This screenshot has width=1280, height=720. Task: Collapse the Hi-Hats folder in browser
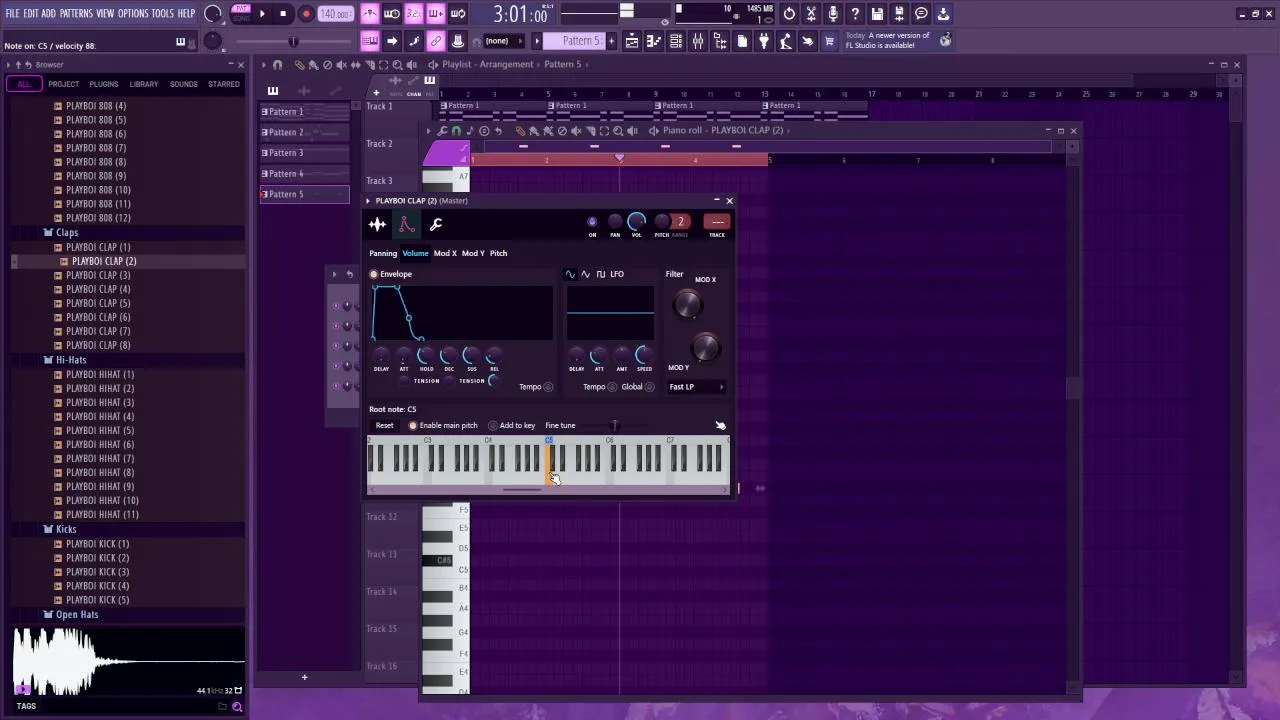pyautogui.click(x=70, y=360)
